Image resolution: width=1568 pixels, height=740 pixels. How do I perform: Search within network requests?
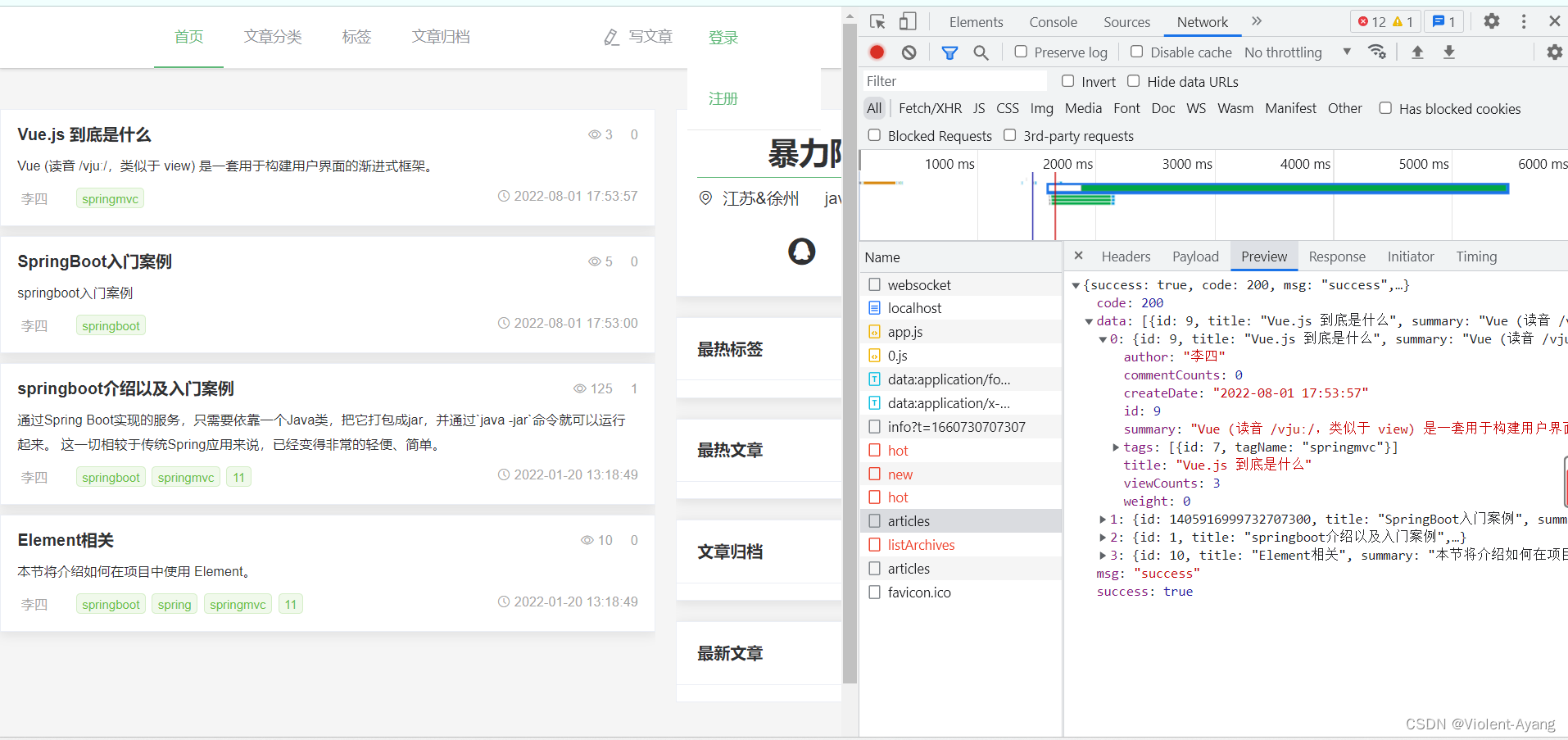click(981, 52)
